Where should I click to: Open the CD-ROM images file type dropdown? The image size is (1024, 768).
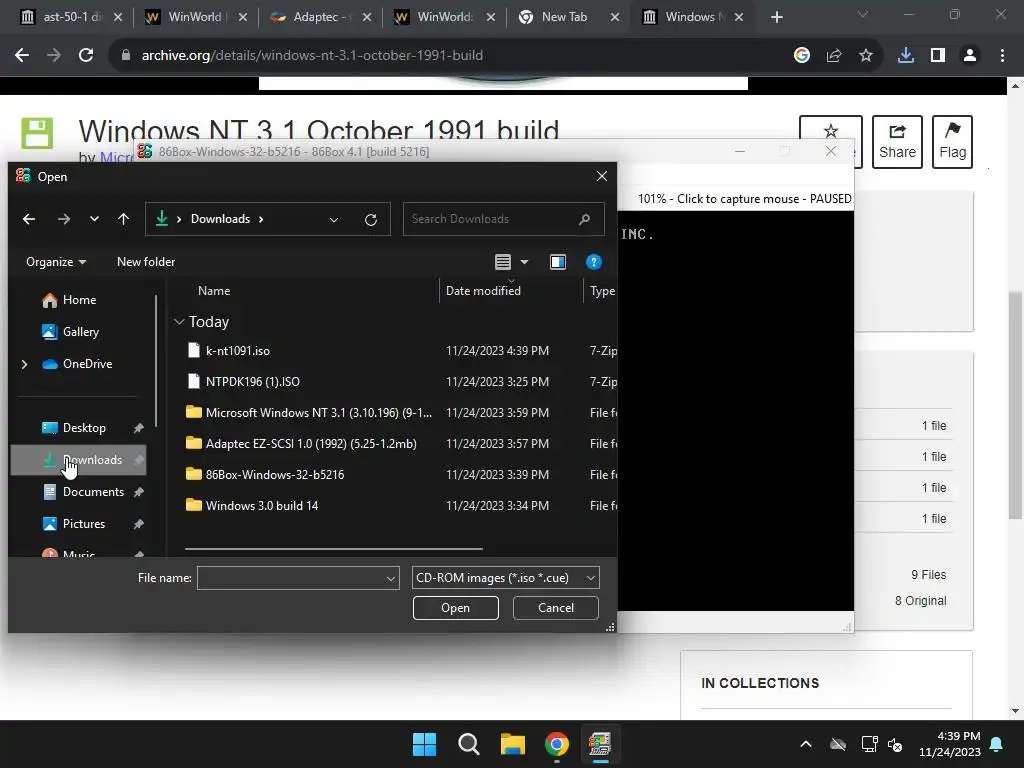pos(505,578)
